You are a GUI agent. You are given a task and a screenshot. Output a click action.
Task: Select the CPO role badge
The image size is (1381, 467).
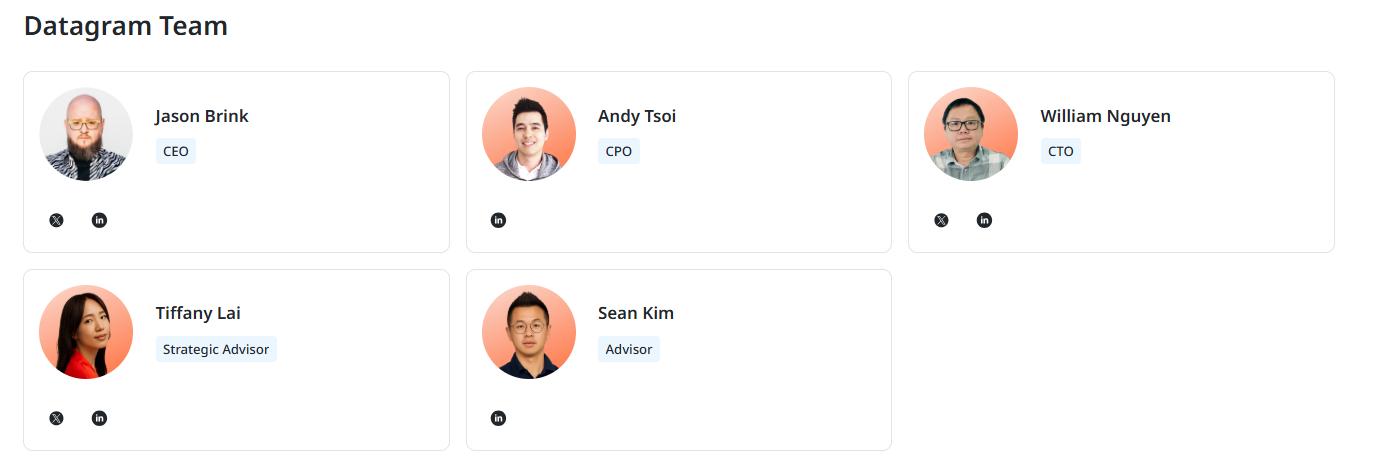(x=619, y=152)
